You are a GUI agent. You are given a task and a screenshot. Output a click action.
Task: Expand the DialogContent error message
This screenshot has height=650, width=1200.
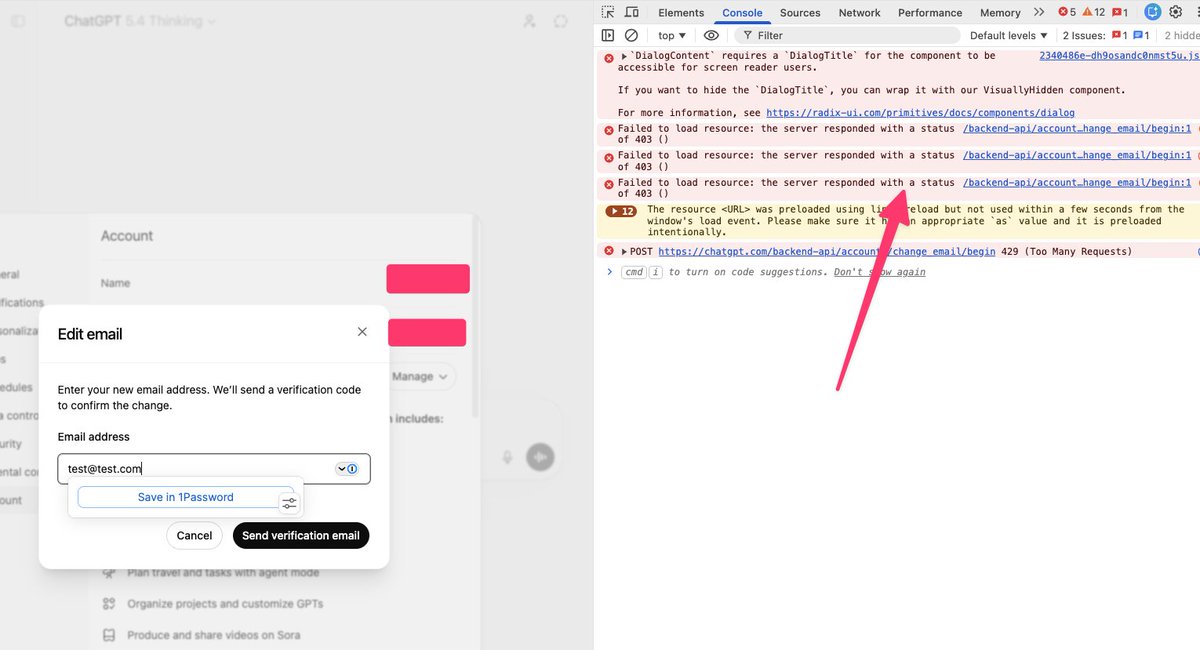(x=624, y=56)
